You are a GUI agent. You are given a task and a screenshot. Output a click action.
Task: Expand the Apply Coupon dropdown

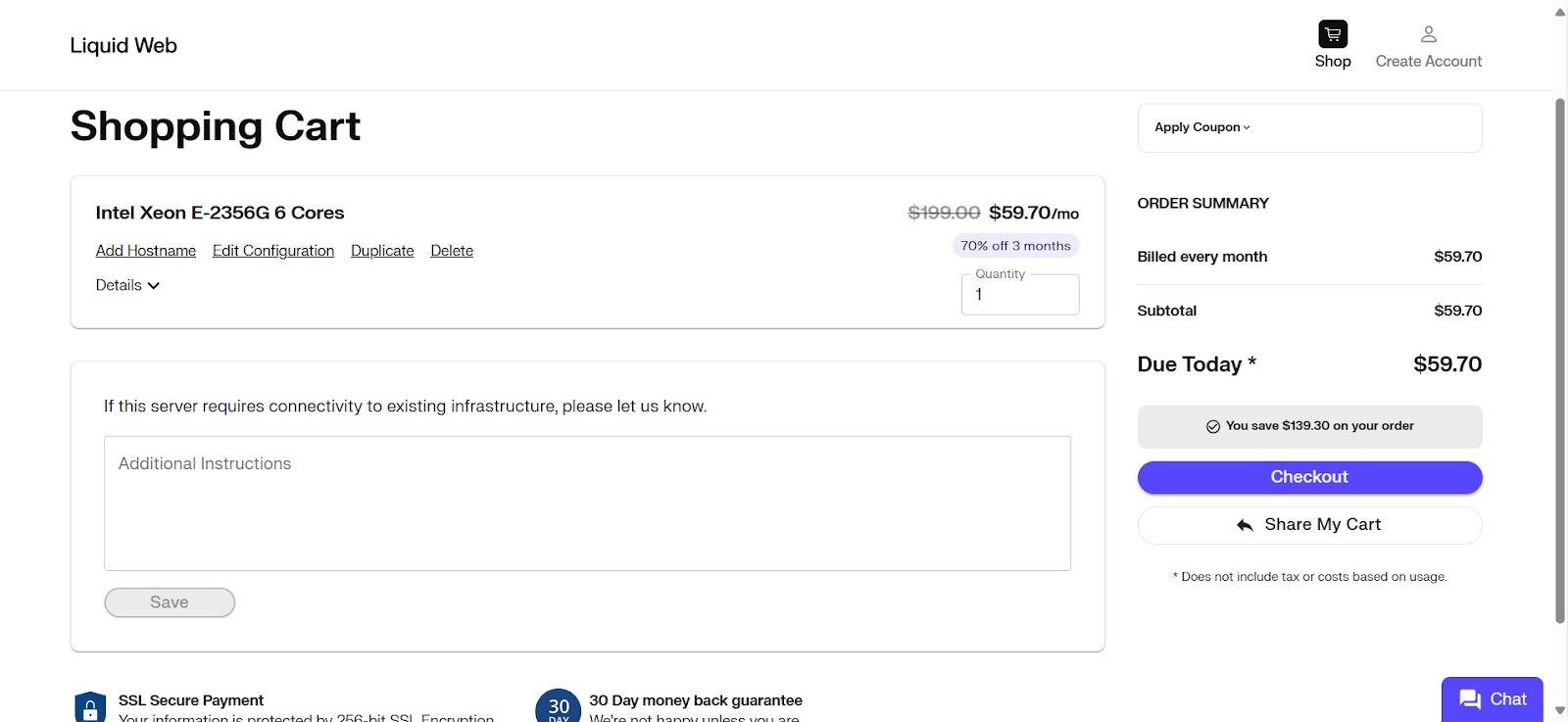pyautogui.click(x=1201, y=127)
